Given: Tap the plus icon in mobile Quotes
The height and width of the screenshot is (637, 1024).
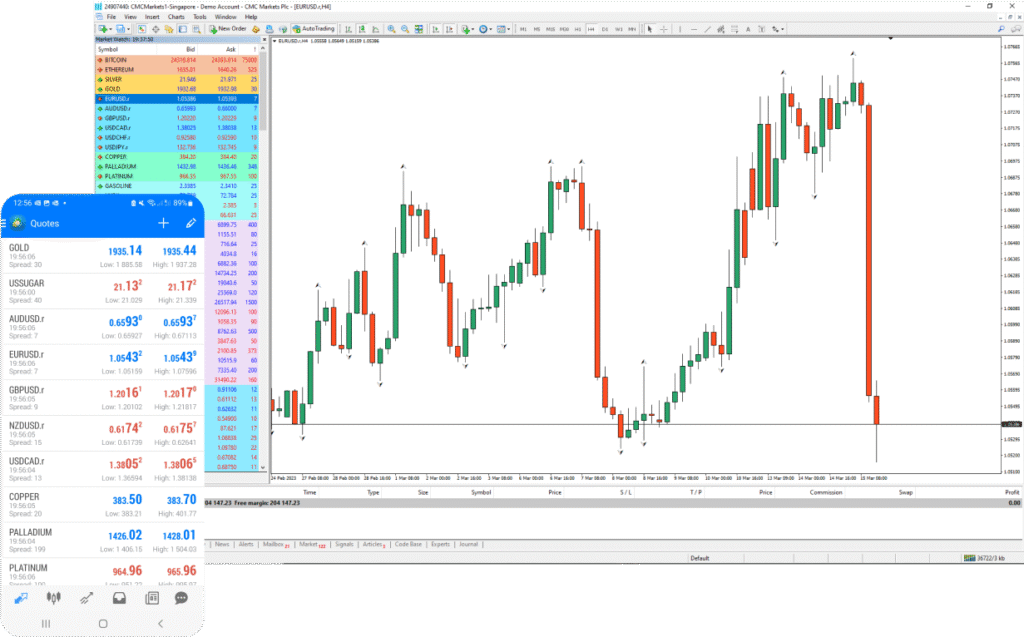Looking at the screenshot, I should (163, 223).
